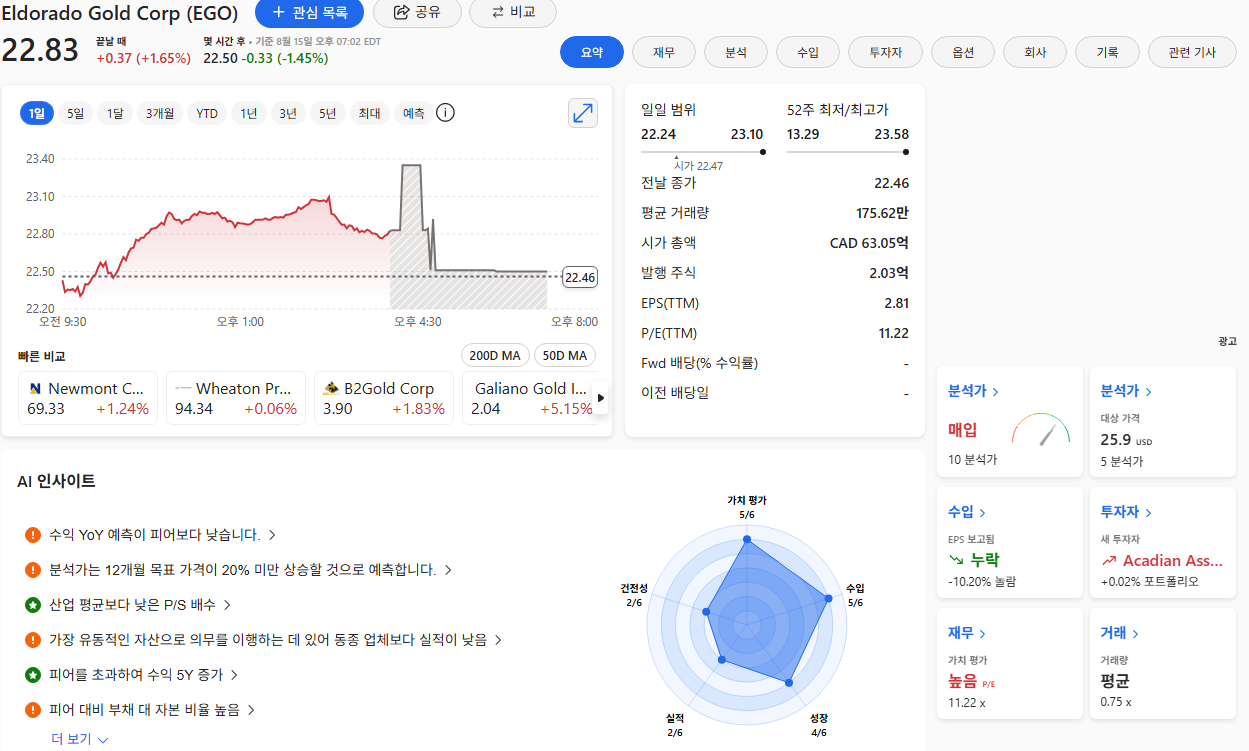Image resolution: width=1249 pixels, height=751 pixels.
Task: Open the 요약 tab
Action: coord(592,52)
